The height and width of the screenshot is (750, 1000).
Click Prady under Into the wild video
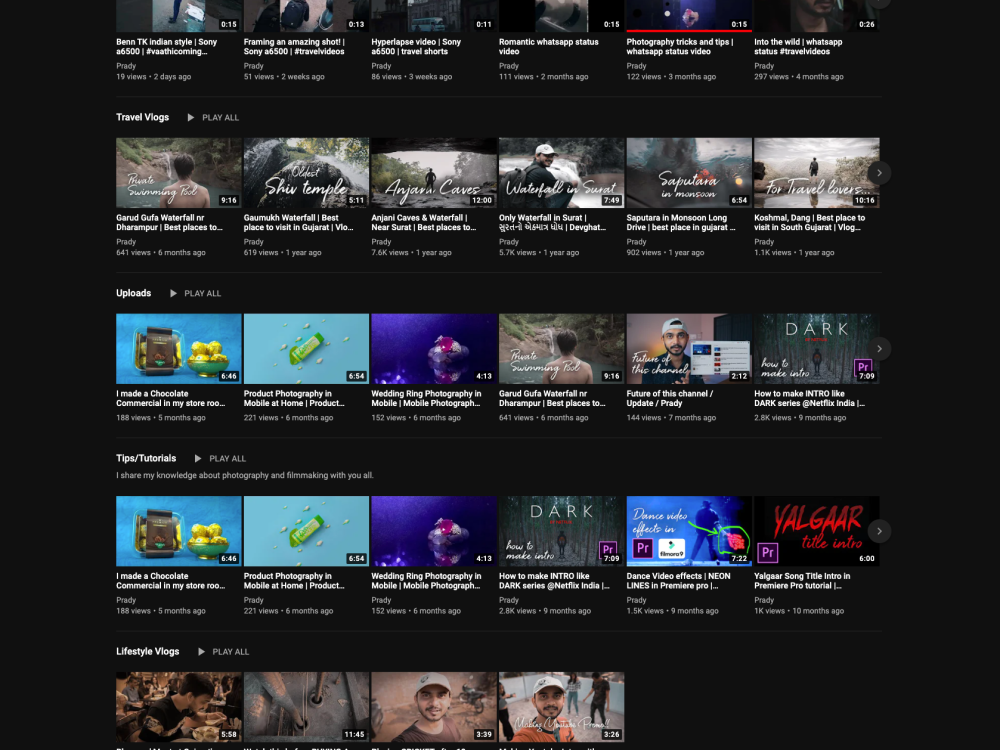[x=763, y=66]
